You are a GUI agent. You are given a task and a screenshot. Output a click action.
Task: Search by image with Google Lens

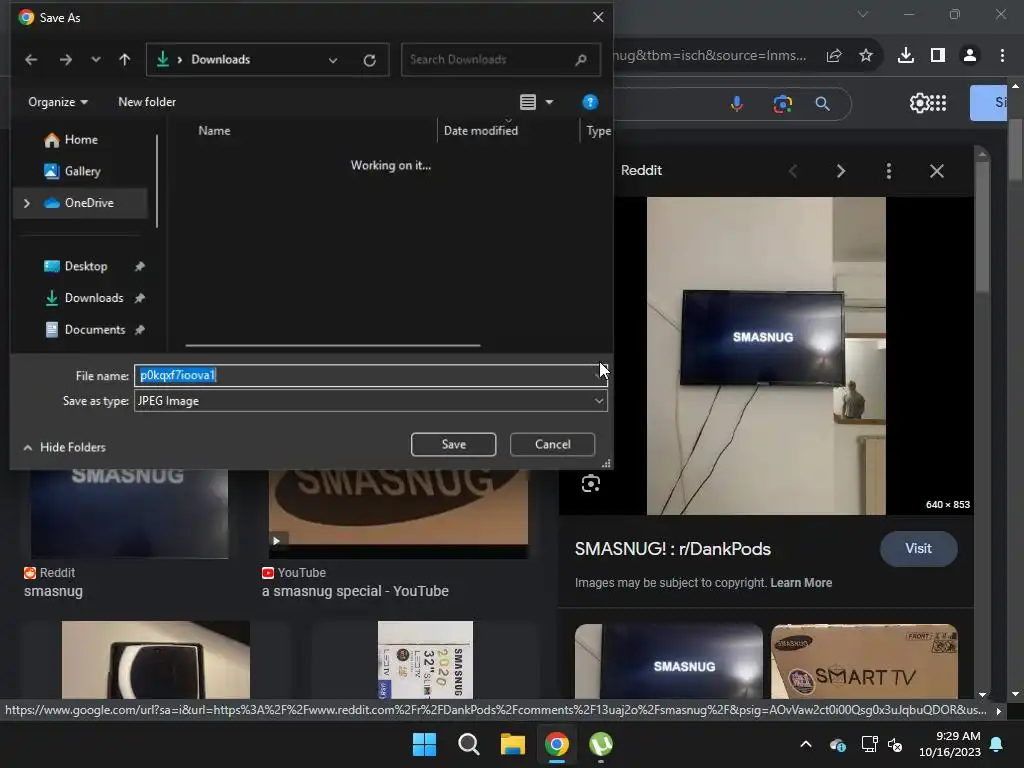coord(782,103)
